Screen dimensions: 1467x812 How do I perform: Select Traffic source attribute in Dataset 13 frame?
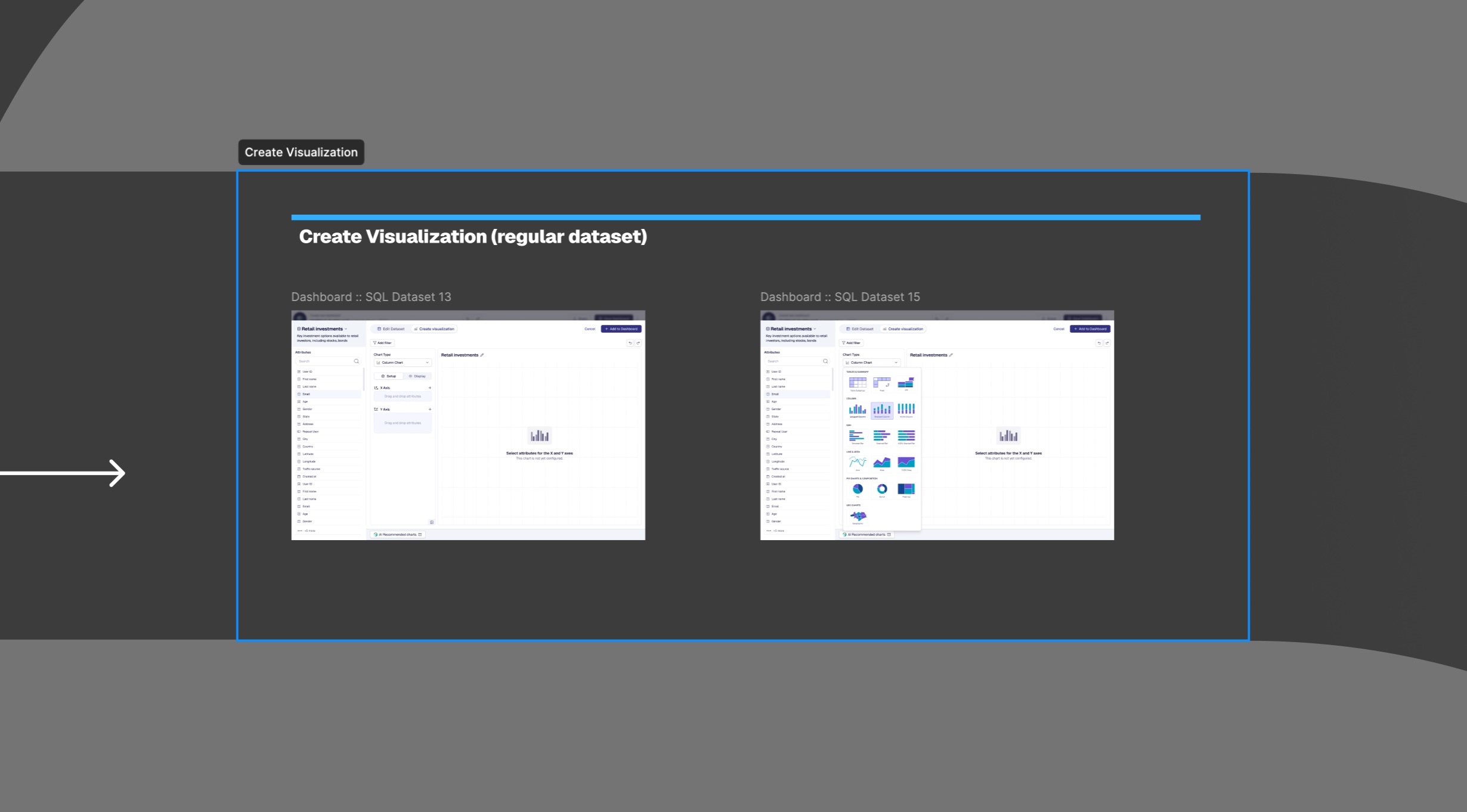(329, 469)
